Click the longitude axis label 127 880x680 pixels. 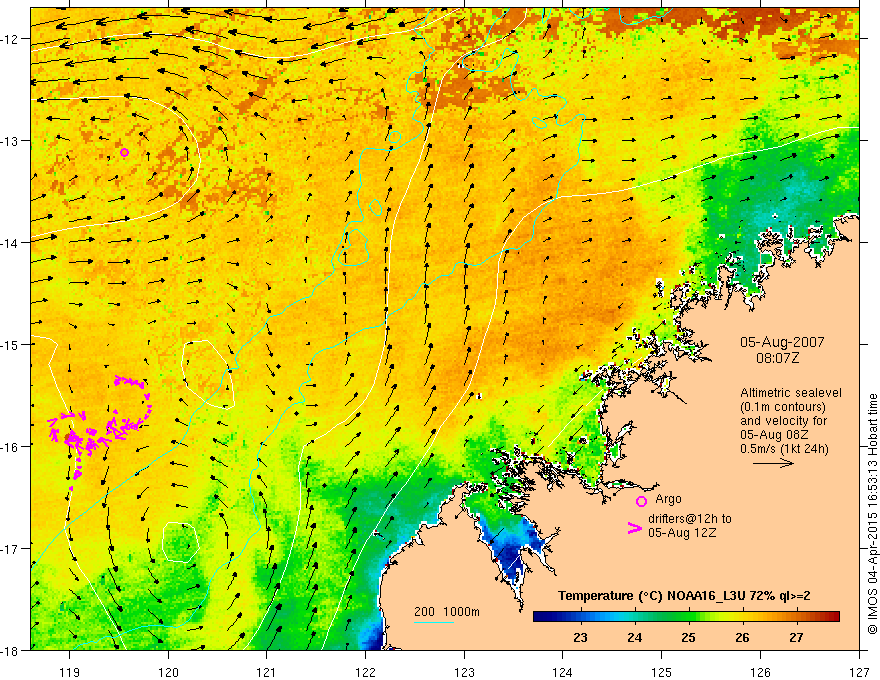click(x=859, y=672)
